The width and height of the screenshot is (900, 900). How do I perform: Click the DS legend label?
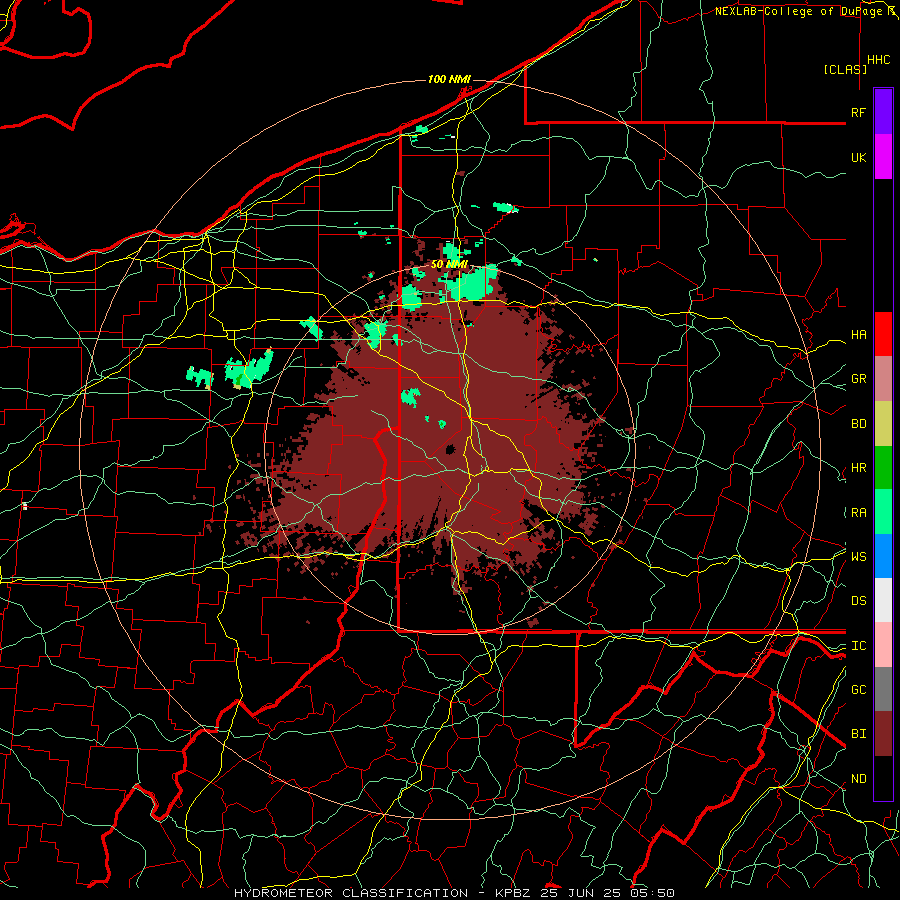pos(858,601)
